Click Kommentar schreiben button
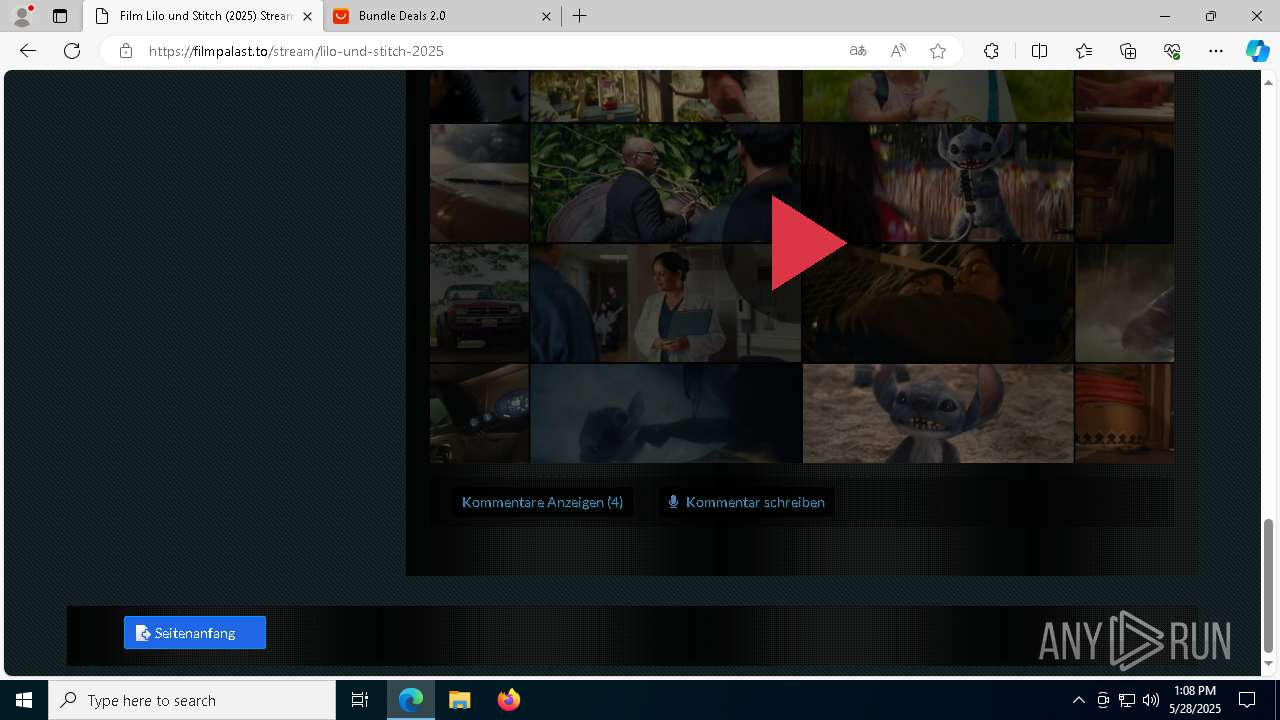 pos(746,502)
